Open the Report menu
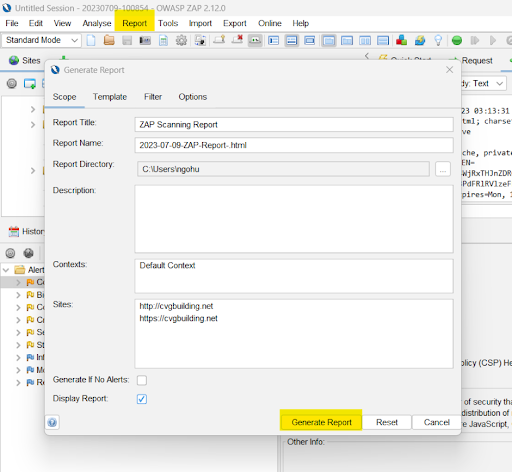Screen dimensions: 512x472 134,23
